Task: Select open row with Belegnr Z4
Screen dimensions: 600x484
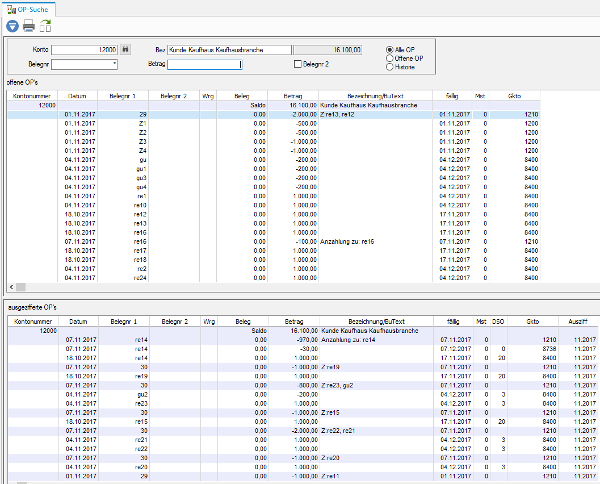Action: [x=274, y=151]
